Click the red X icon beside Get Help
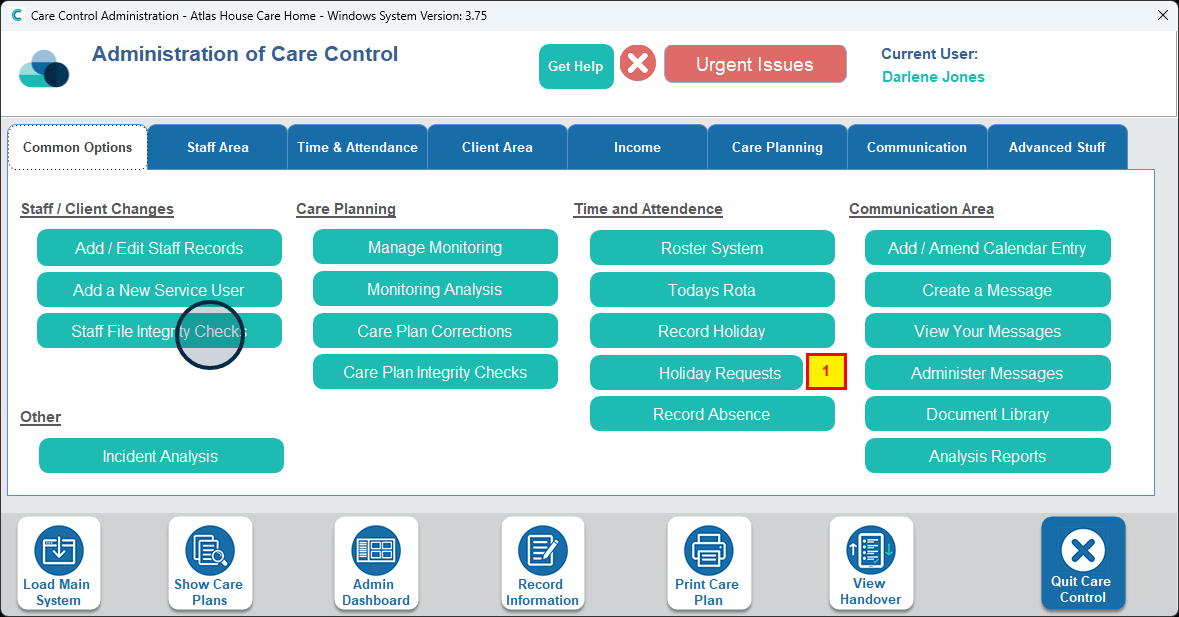The image size is (1179, 617). (637, 65)
